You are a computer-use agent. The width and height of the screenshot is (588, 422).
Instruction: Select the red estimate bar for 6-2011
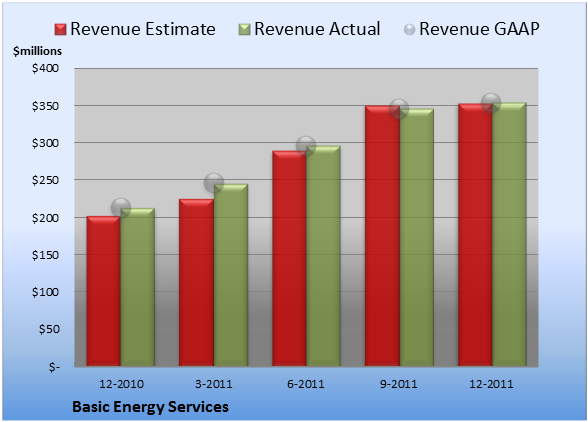coord(289,258)
